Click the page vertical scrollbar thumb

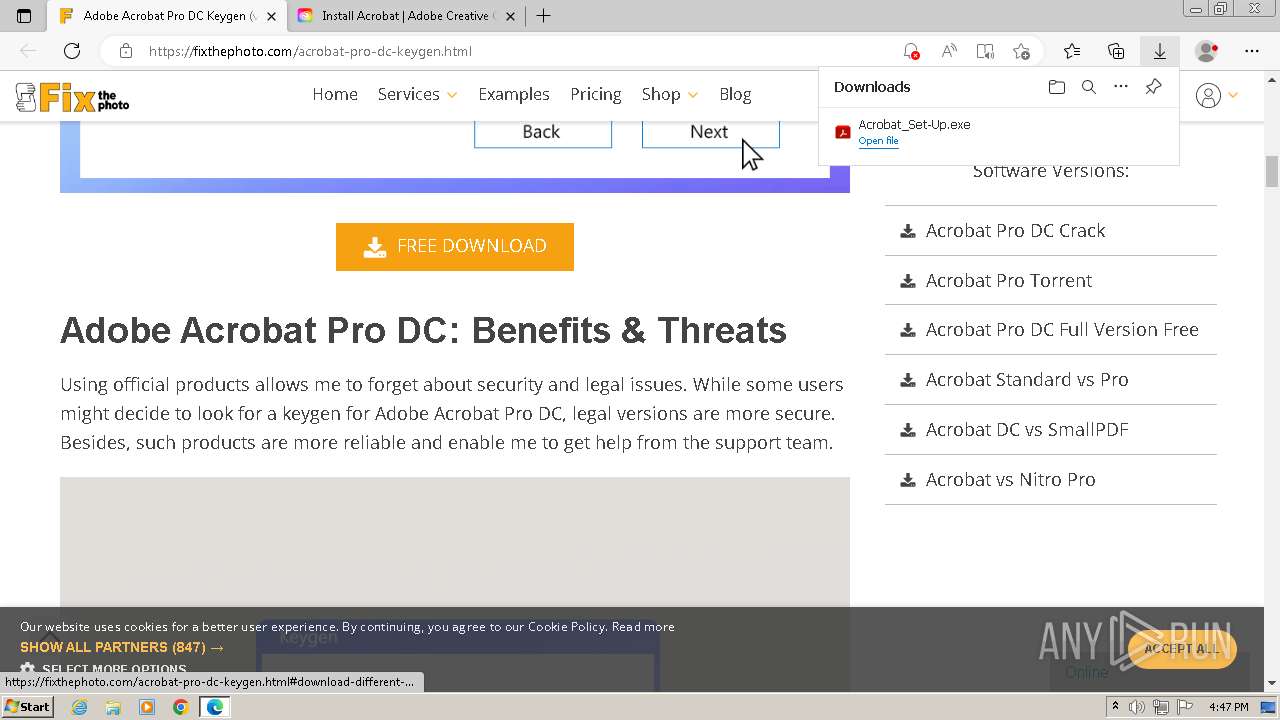point(1272,171)
